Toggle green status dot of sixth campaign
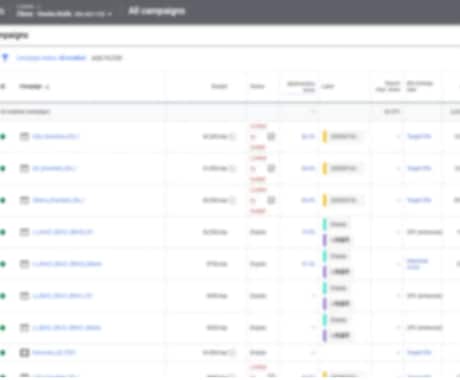460x380 pixels. 3,296
